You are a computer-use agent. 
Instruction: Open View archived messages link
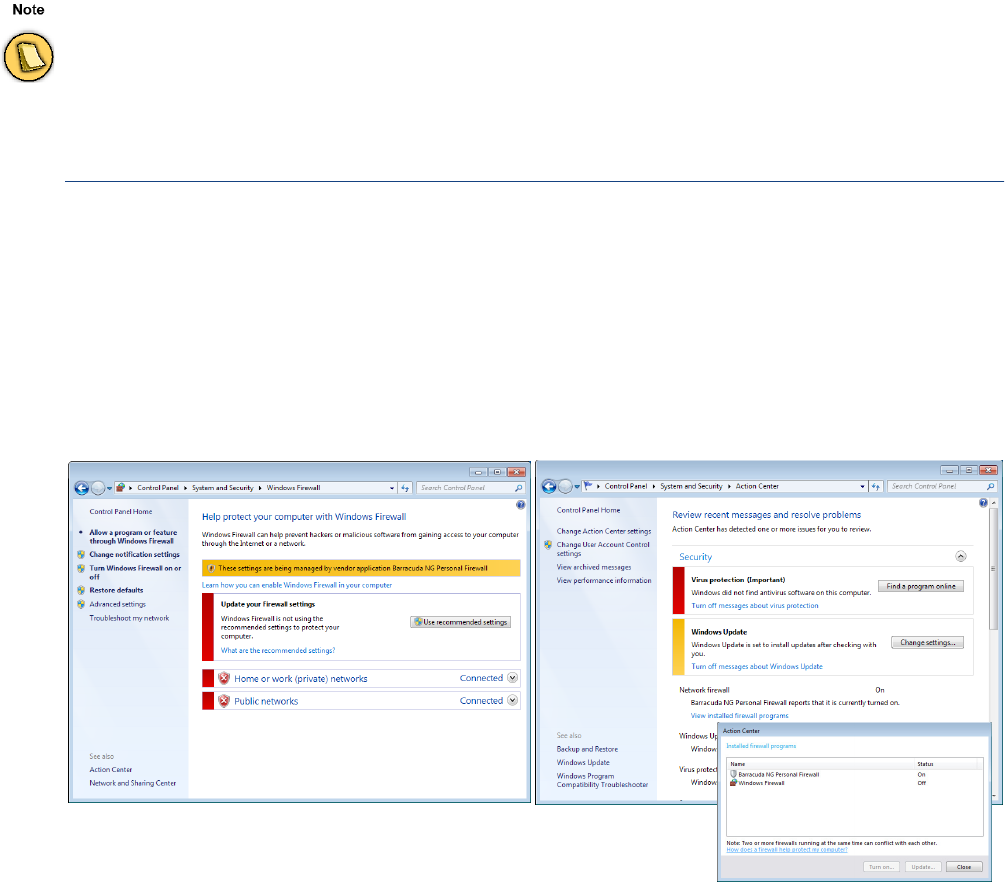[594, 567]
